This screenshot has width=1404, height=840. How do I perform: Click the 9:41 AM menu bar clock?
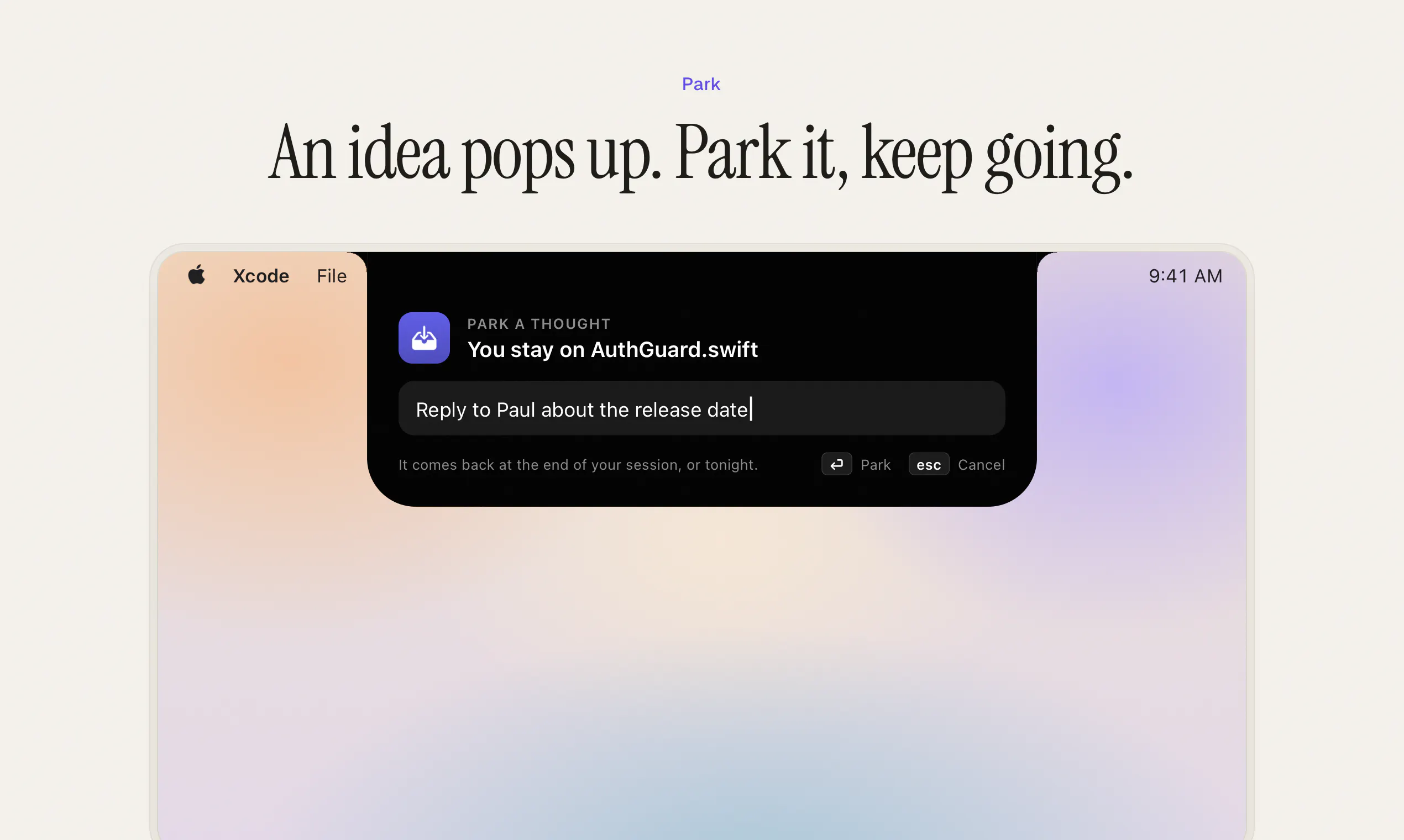point(1186,276)
